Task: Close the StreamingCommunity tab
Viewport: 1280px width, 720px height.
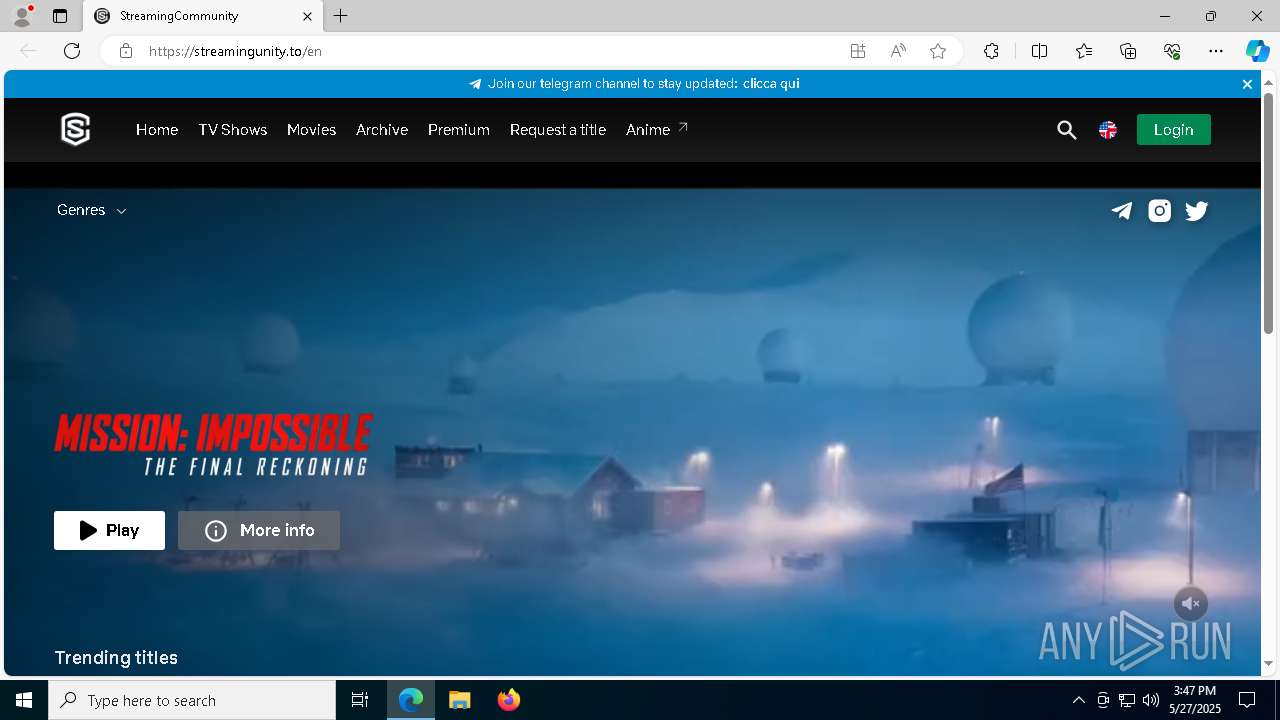Action: tap(308, 16)
